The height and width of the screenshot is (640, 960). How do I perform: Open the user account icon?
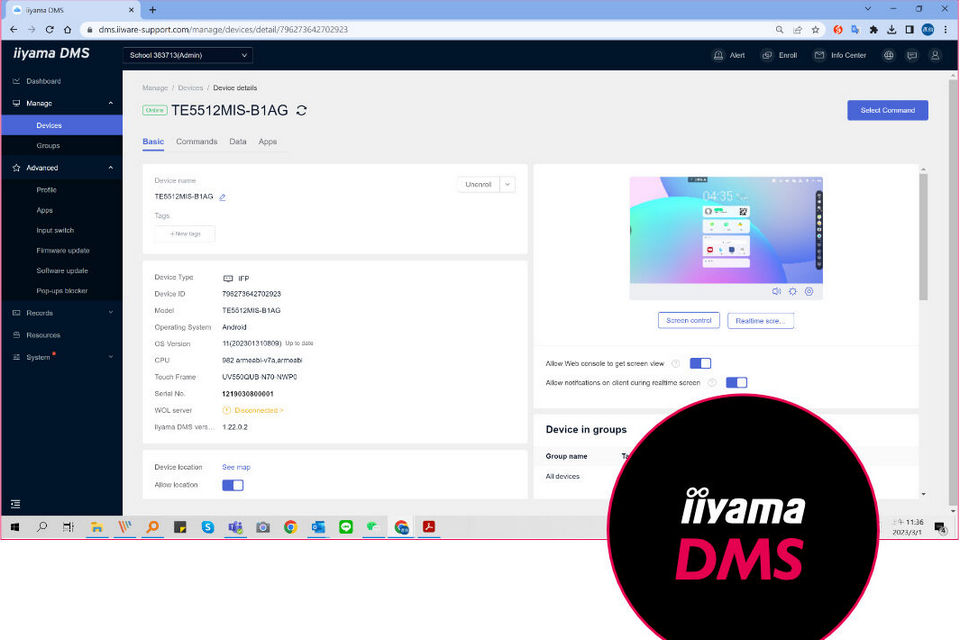[935, 55]
